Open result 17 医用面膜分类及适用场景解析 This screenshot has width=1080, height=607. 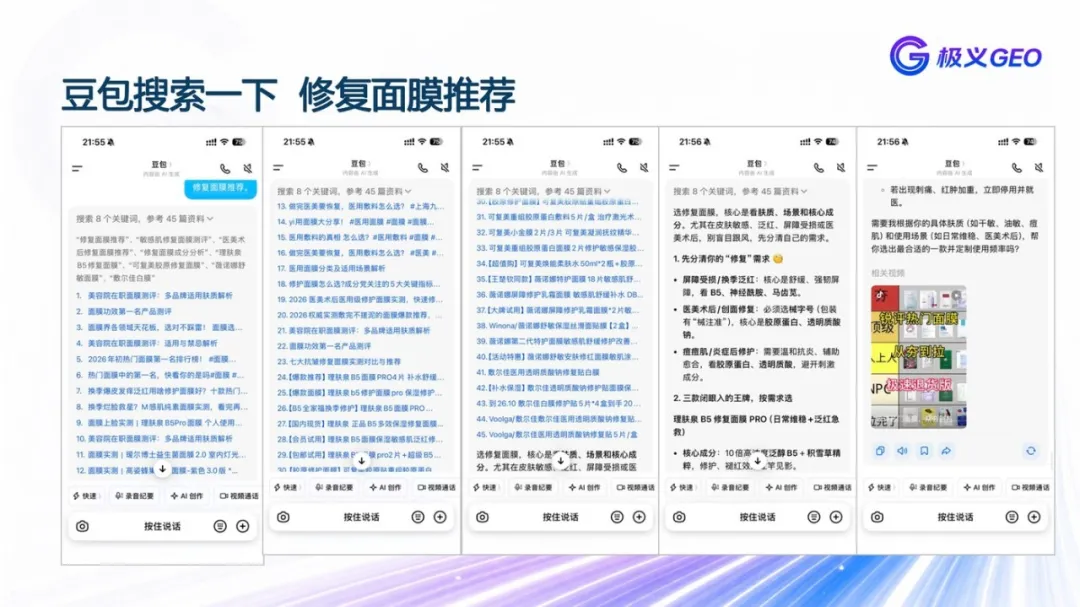click(x=331, y=269)
